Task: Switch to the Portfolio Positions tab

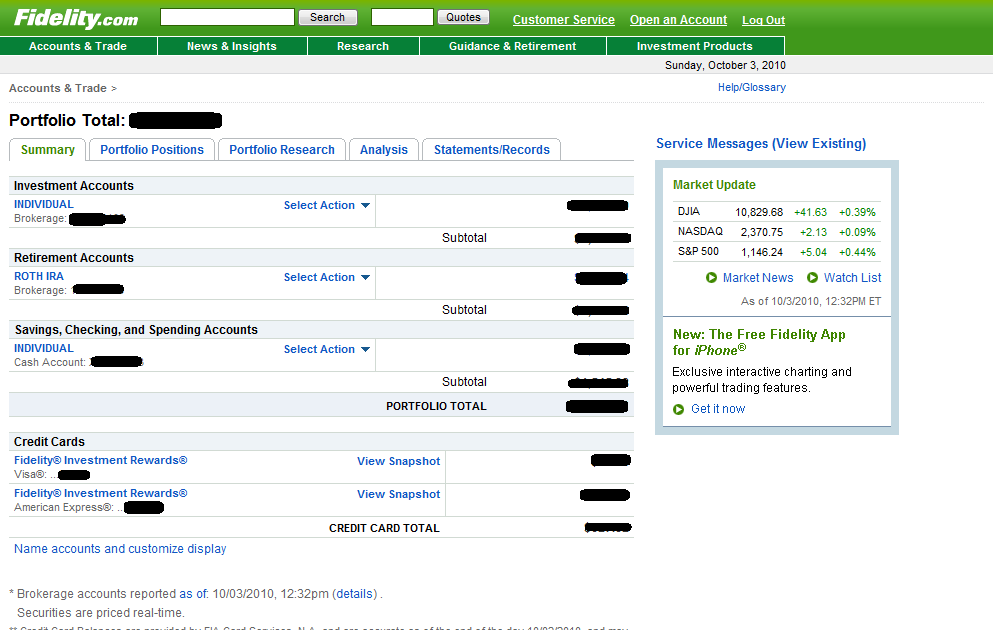Action: pyautogui.click(x=152, y=150)
